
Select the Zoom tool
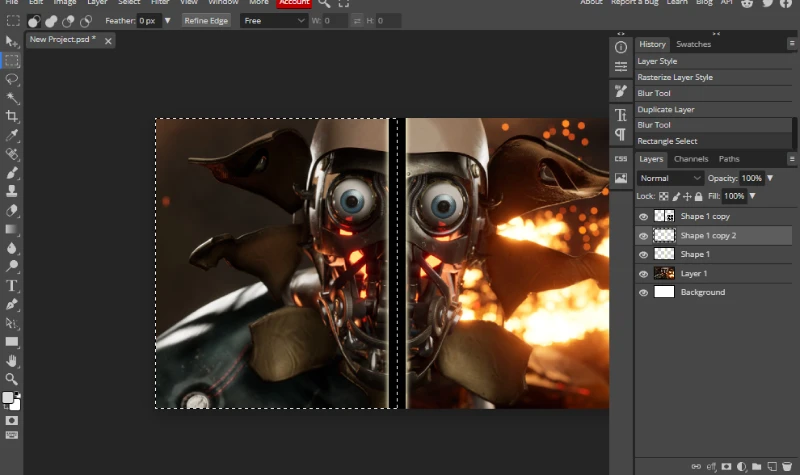tap(12, 379)
